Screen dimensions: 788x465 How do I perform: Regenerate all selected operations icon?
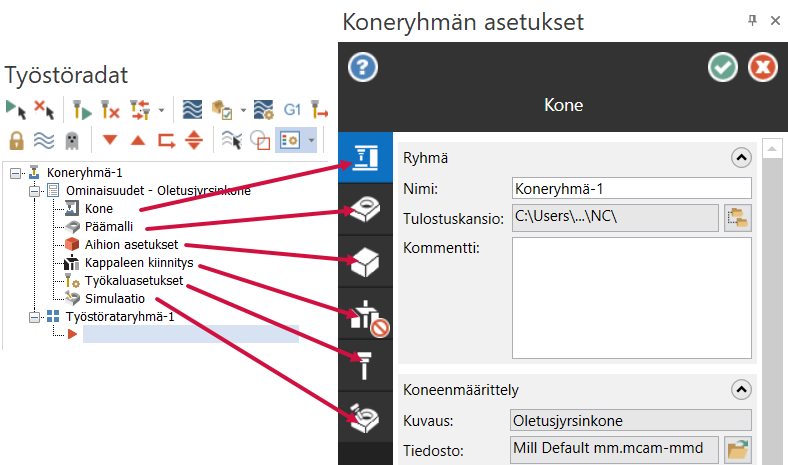click(82, 109)
